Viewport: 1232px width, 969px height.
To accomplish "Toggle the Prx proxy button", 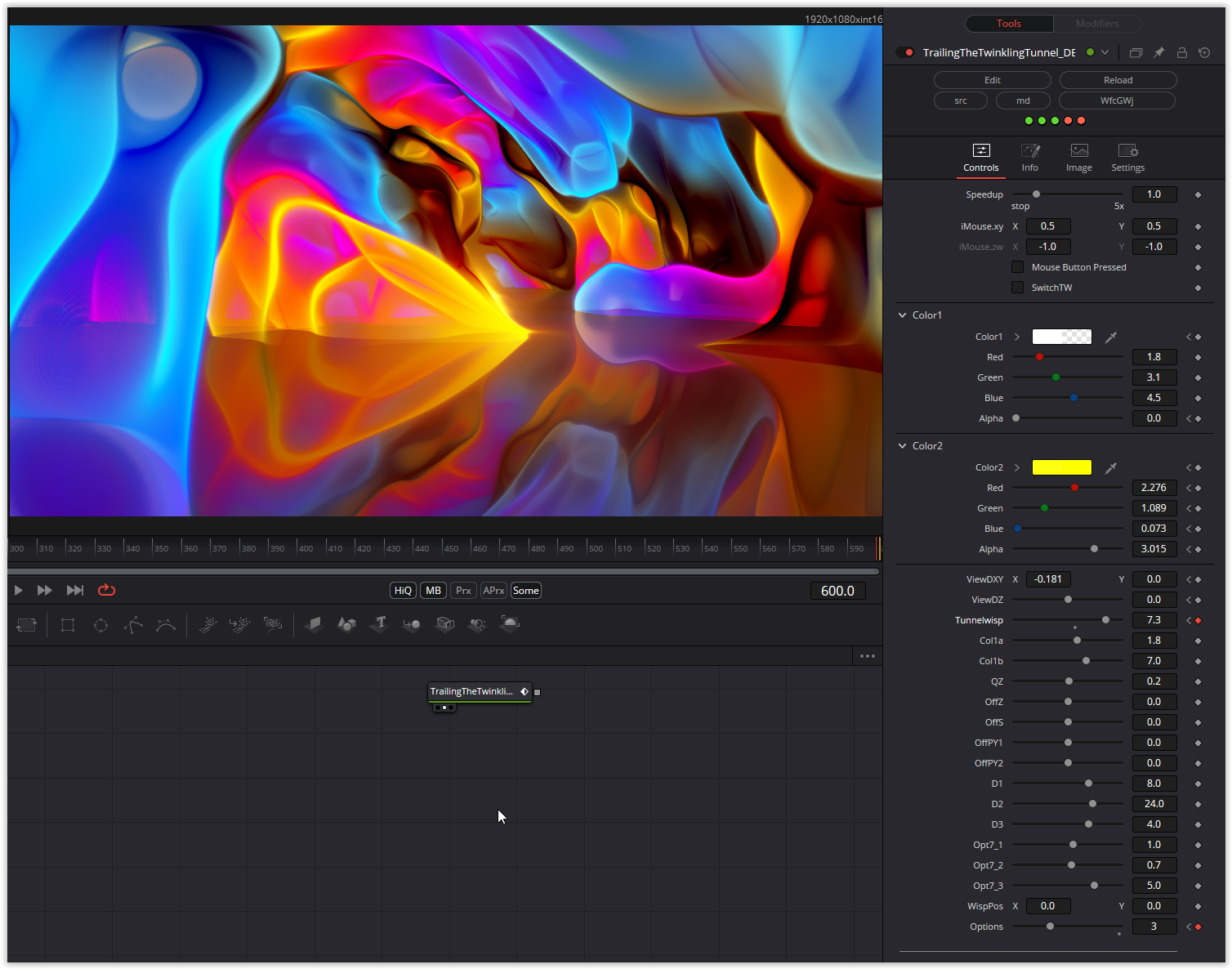I will click(x=464, y=591).
